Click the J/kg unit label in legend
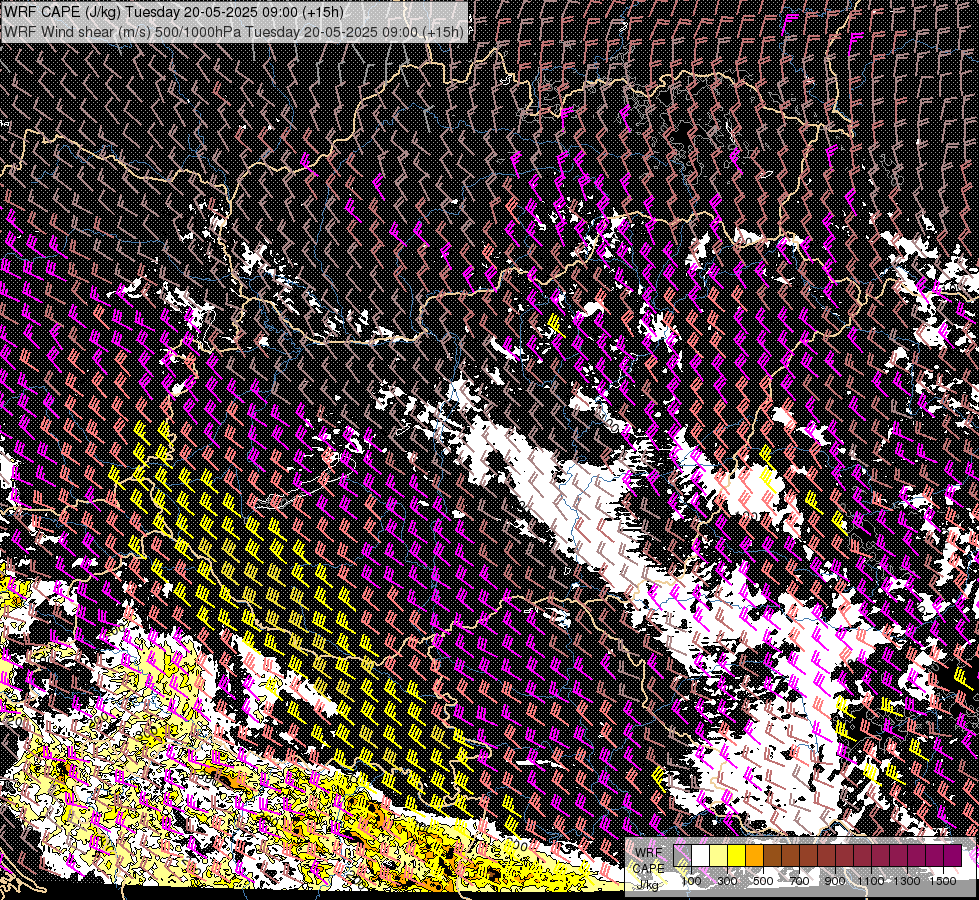 647,886
